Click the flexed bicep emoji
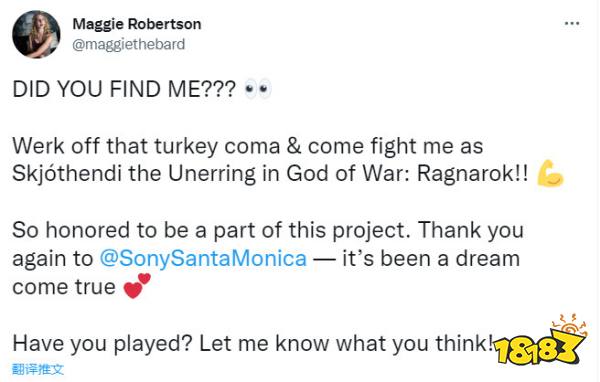The image size is (600, 382). (x=550, y=173)
